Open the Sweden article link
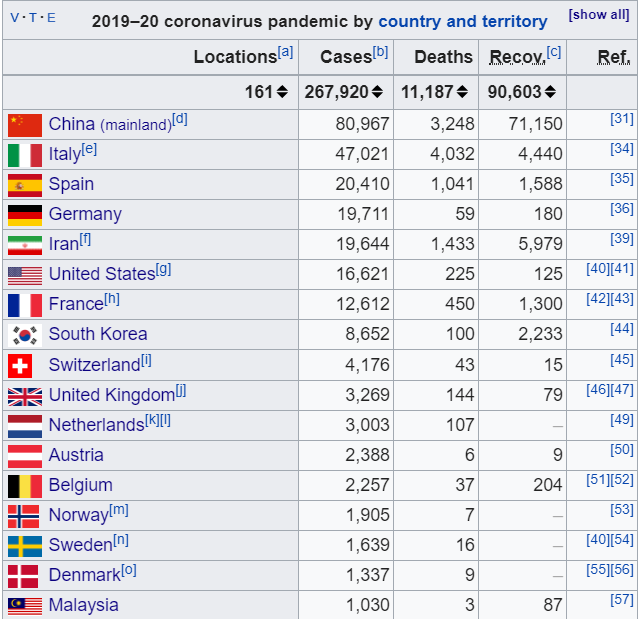 (81, 545)
